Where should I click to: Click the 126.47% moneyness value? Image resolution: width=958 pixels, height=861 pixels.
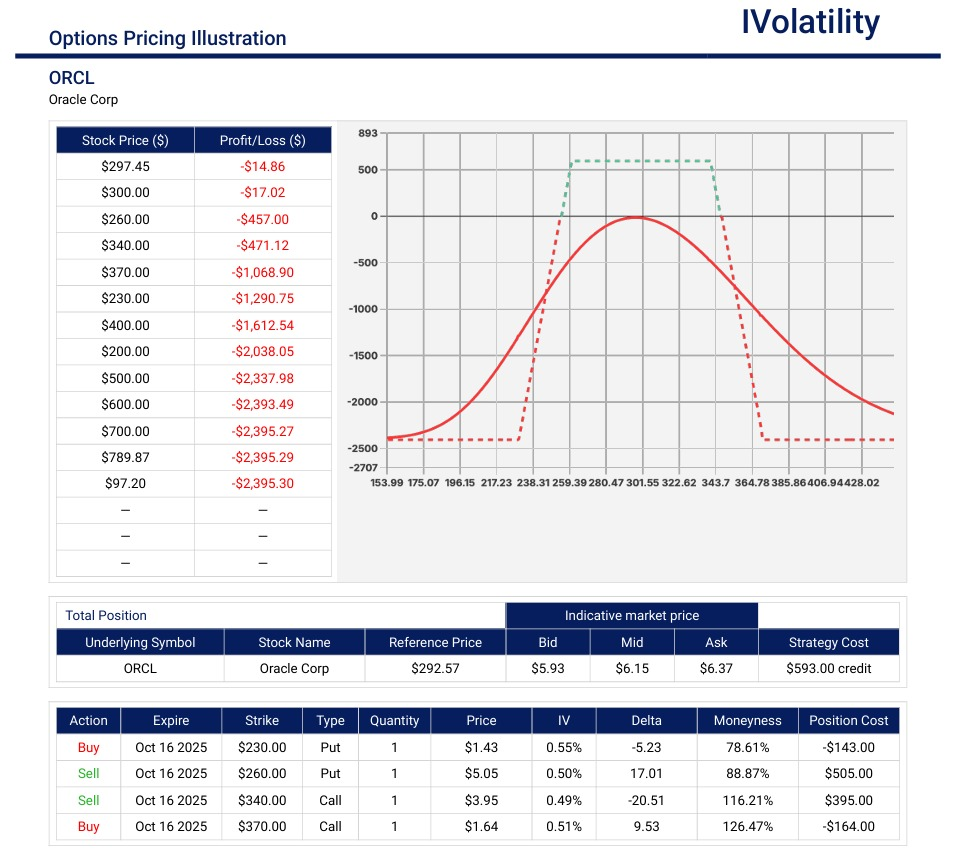pyautogui.click(x=748, y=827)
